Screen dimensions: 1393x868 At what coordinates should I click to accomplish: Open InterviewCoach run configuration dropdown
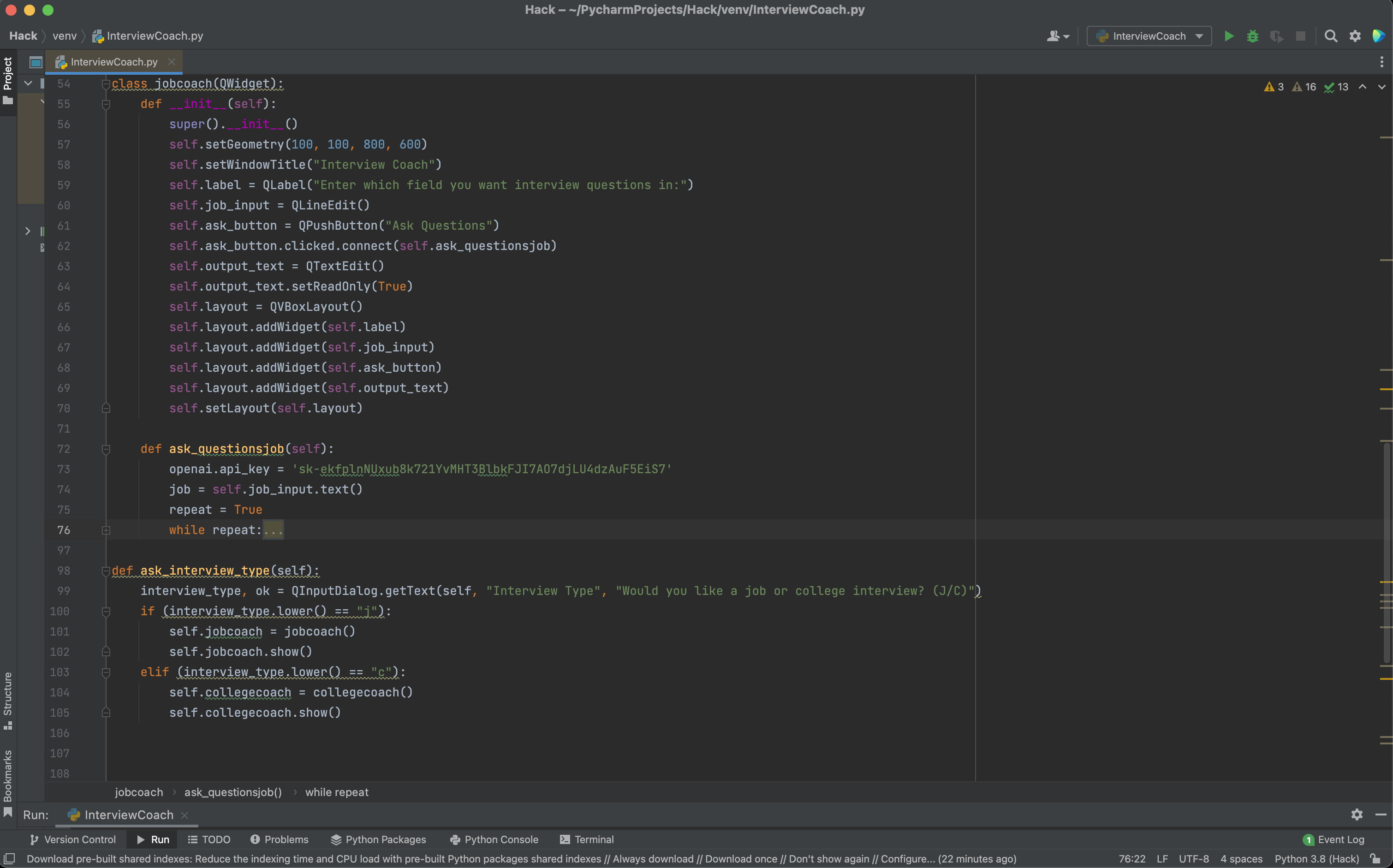pos(1149,36)
